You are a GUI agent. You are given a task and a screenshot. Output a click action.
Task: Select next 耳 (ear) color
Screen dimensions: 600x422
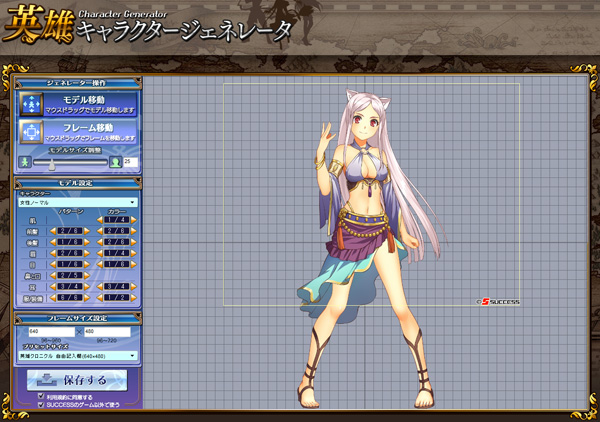tap(134, 287)
